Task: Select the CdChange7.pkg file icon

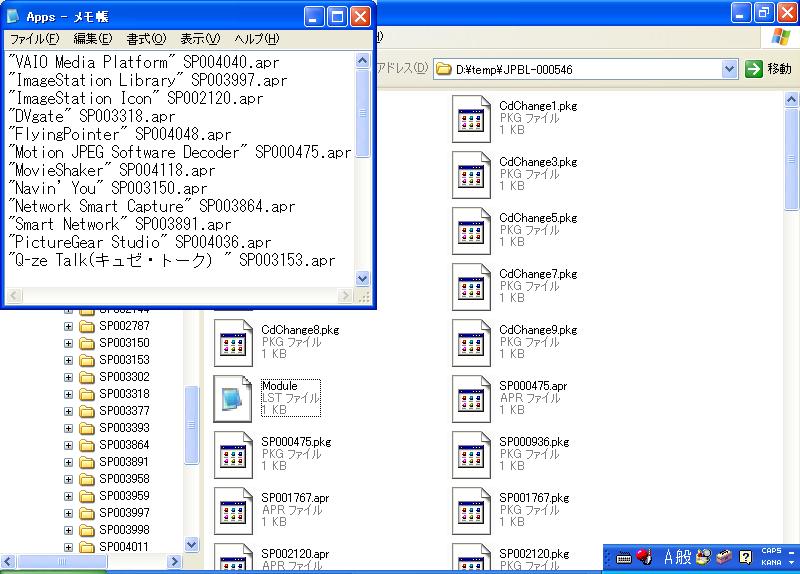Action: (x=471, y=287)
